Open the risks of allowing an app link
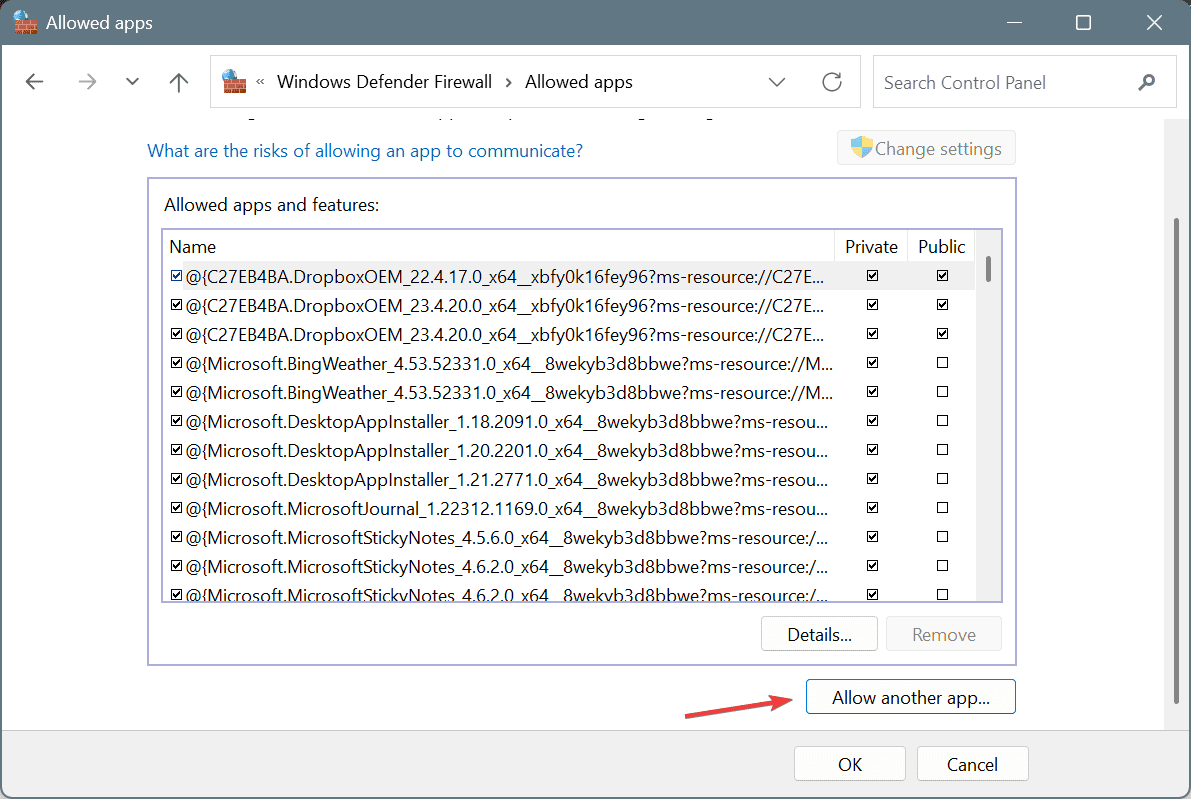Screen dimensions: 1191x799 pos(365,150)
